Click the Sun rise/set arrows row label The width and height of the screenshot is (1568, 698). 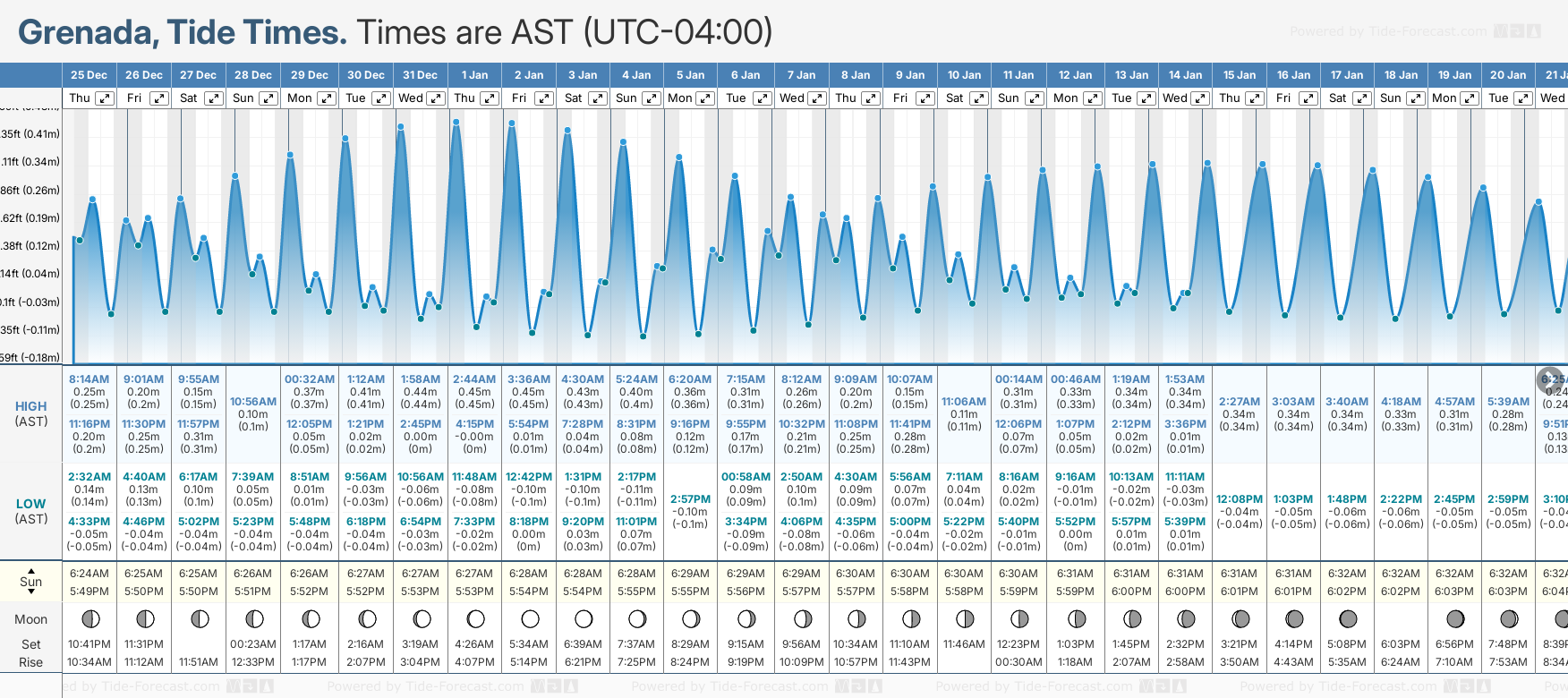(x=31, y=582)
